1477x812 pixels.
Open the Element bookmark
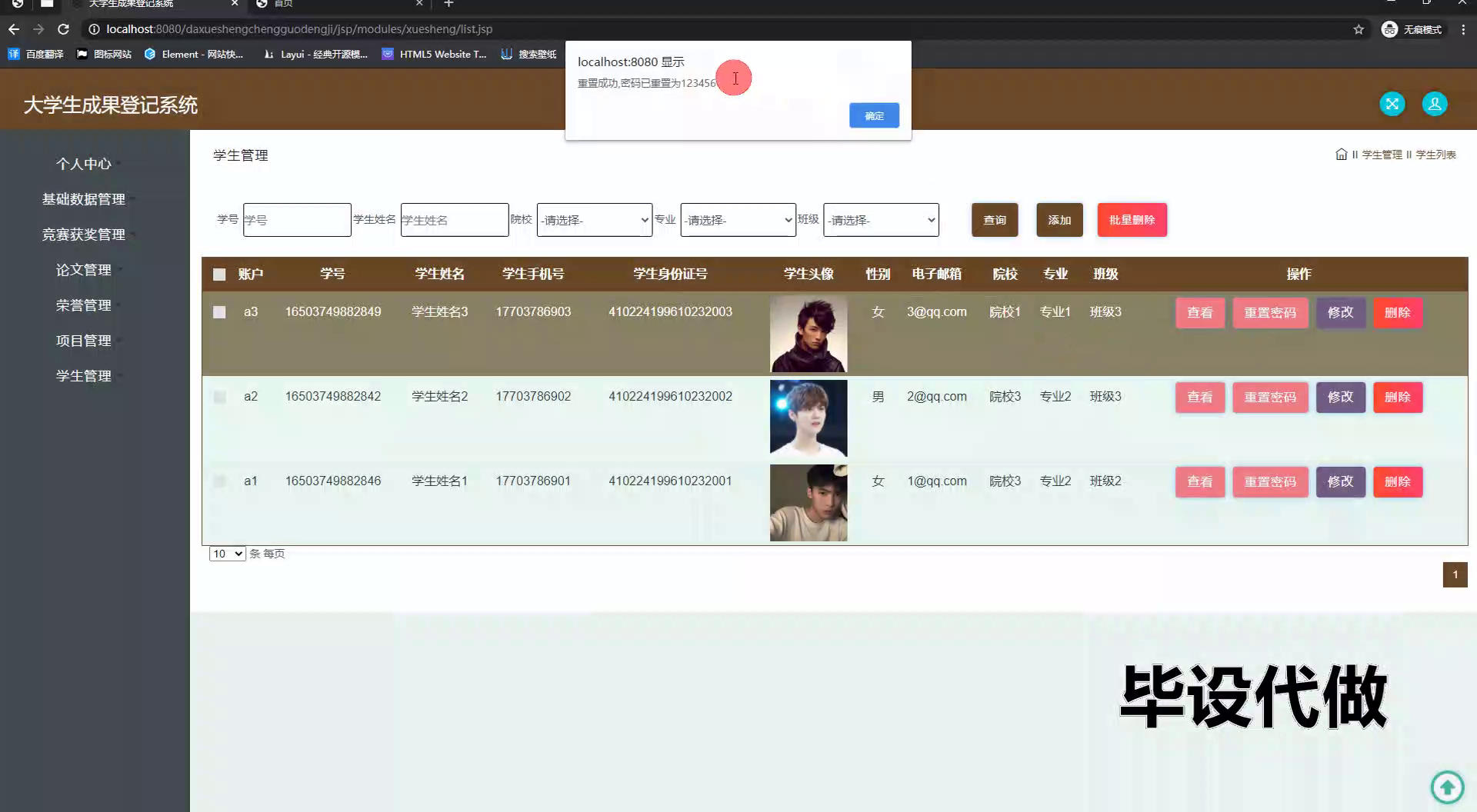(x=193, y=54)
